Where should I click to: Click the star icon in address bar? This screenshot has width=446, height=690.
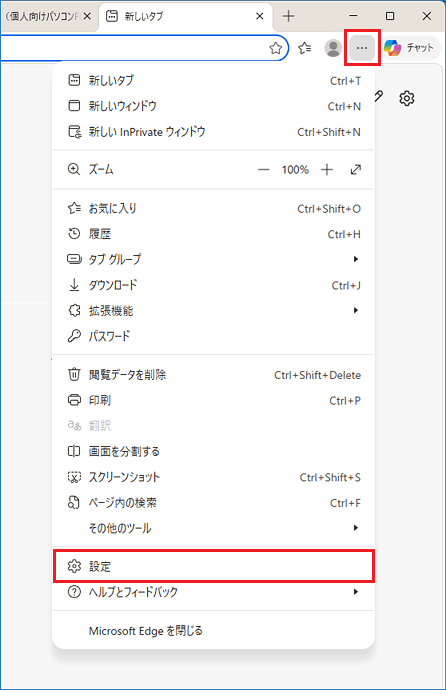(x=276, y=48)
